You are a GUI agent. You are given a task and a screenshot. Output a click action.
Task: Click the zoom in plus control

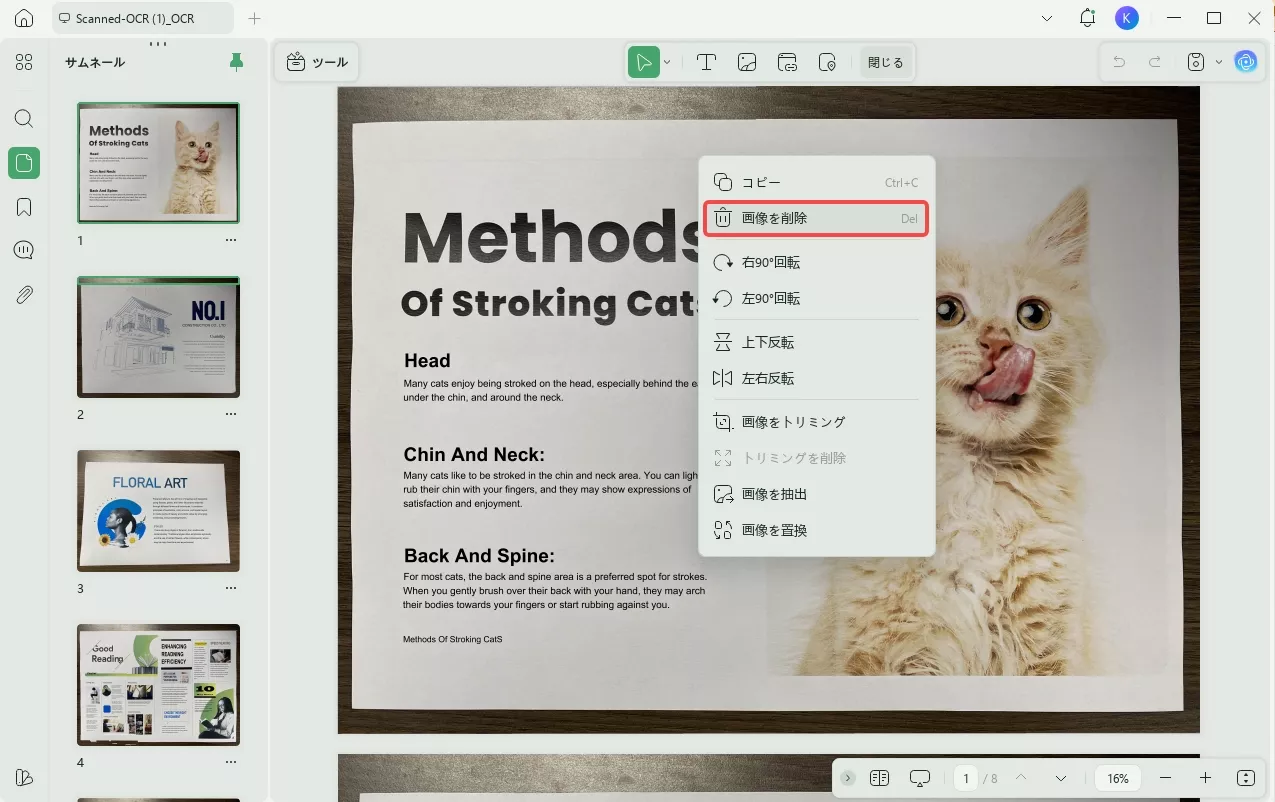point(1205,778)
